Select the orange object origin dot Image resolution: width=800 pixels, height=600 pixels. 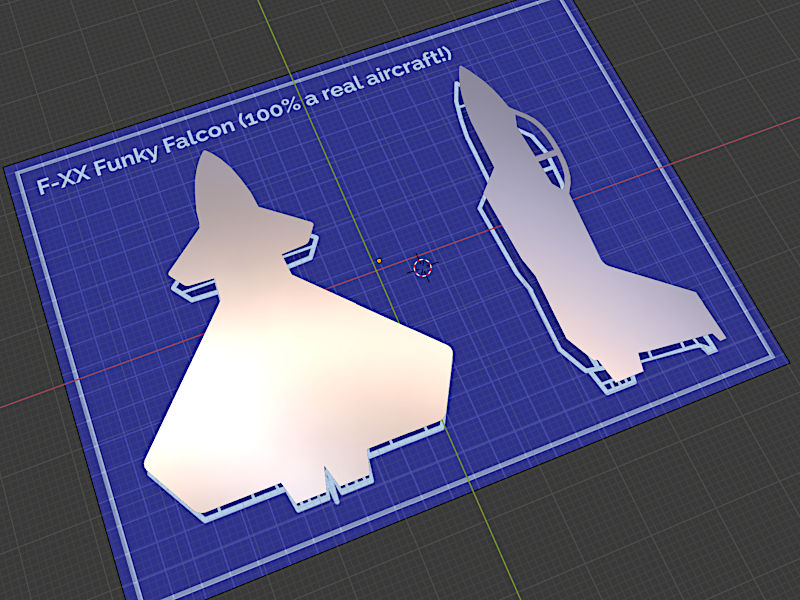click(379, 261)
